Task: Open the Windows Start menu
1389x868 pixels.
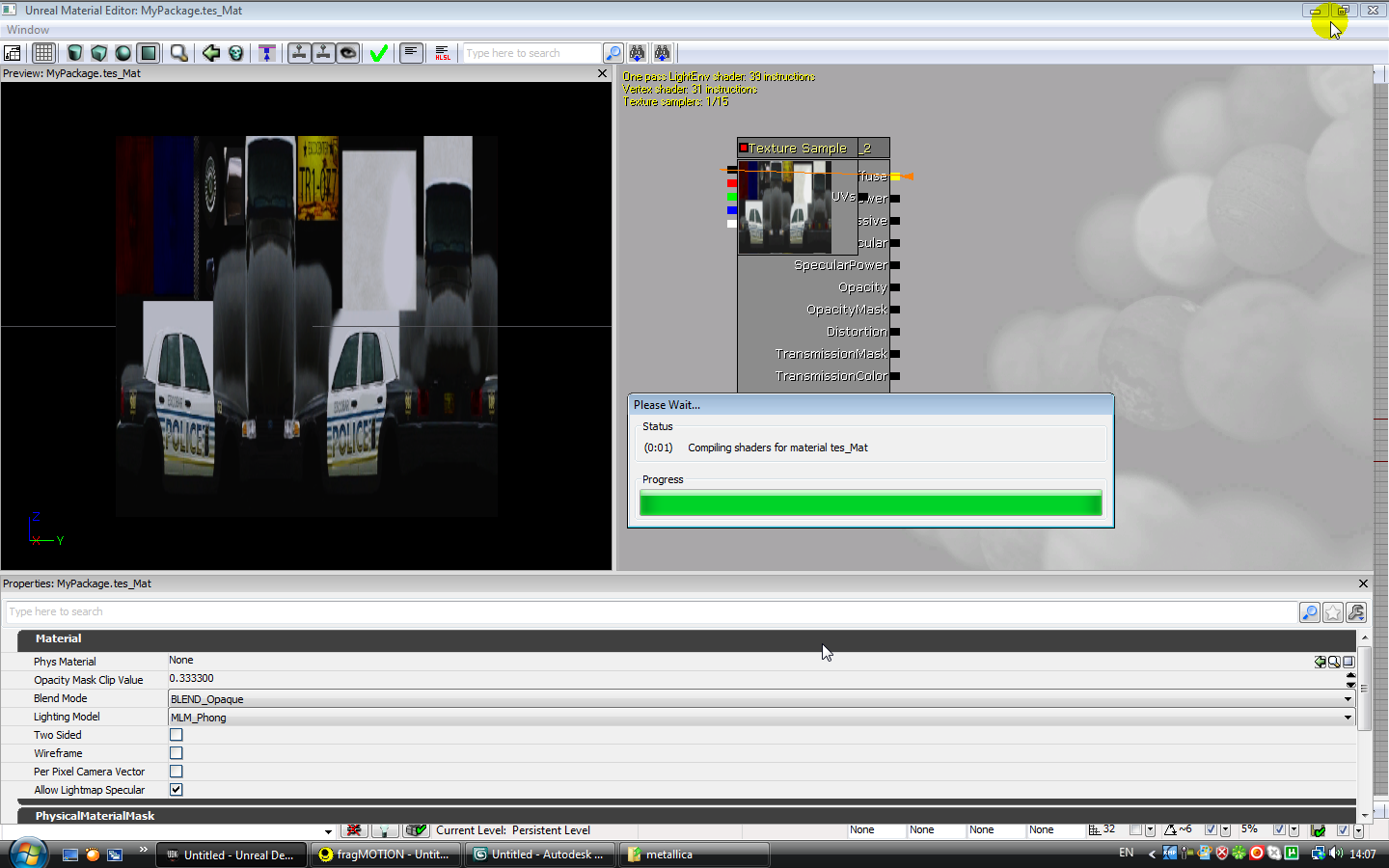Action: tap(27, 854)
